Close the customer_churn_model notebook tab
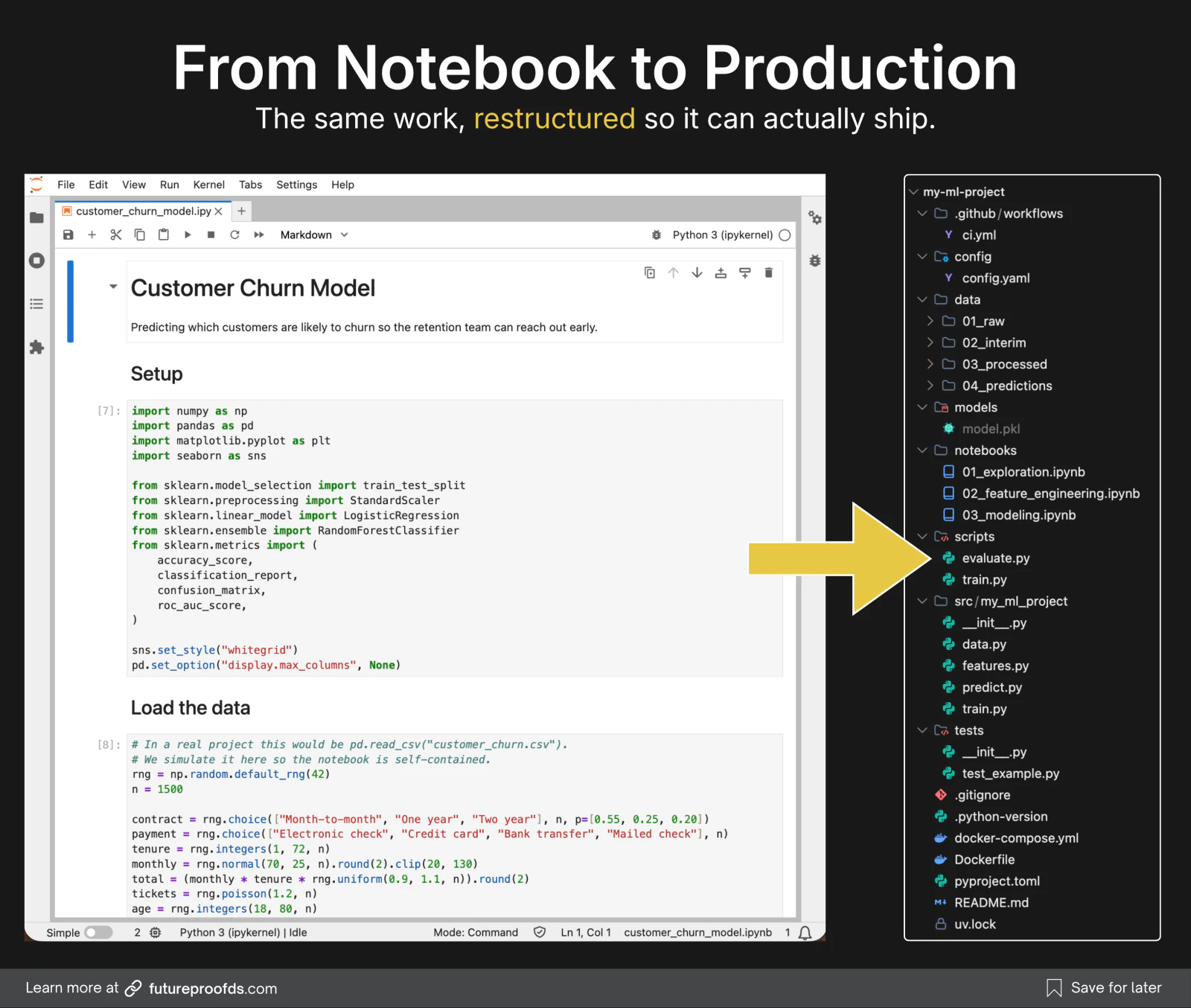The width and height of the screenshot is (1191, 1008). tap(218, 211)
